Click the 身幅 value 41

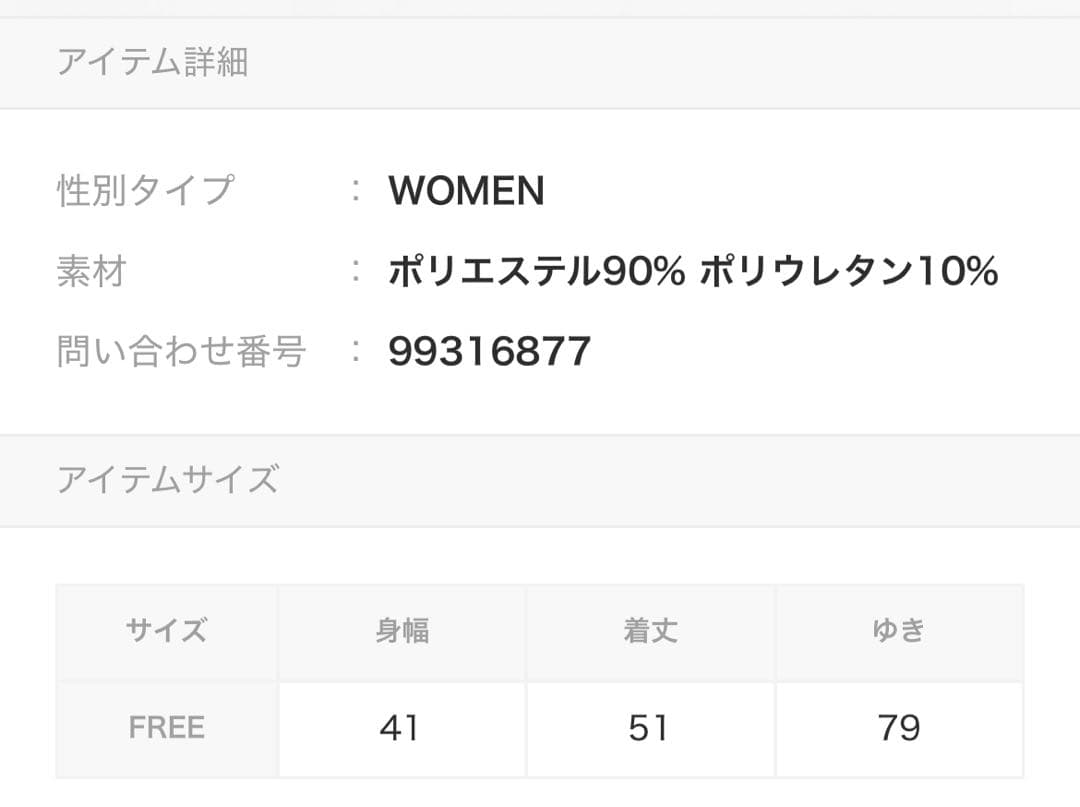(400, 728)
